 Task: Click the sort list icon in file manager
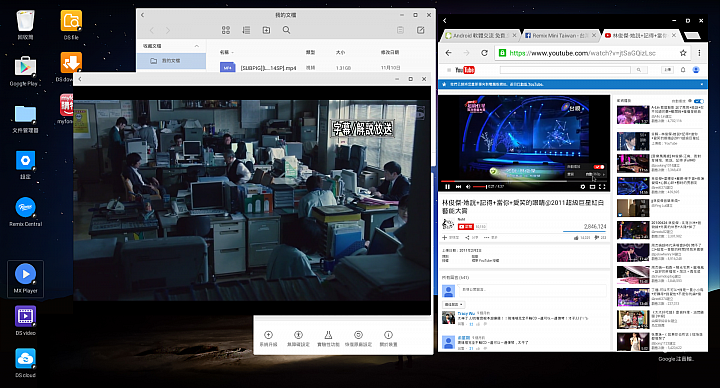tap(246, 30)
